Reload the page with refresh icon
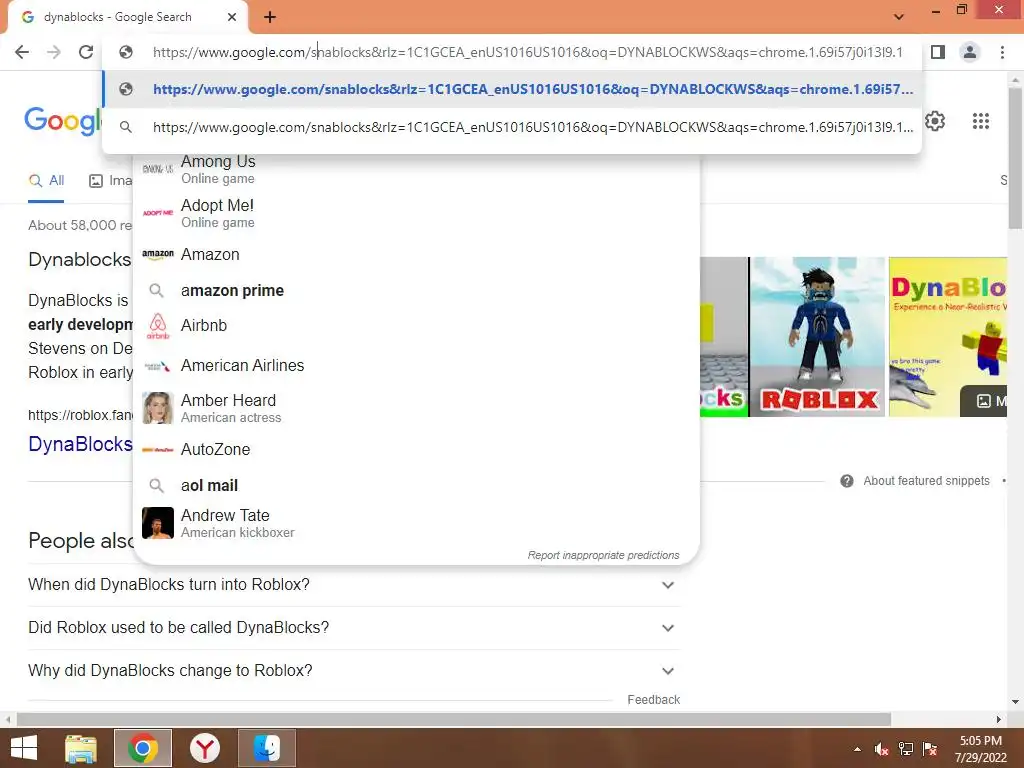This screenshot has width=1024, height=768. (86, 52)
